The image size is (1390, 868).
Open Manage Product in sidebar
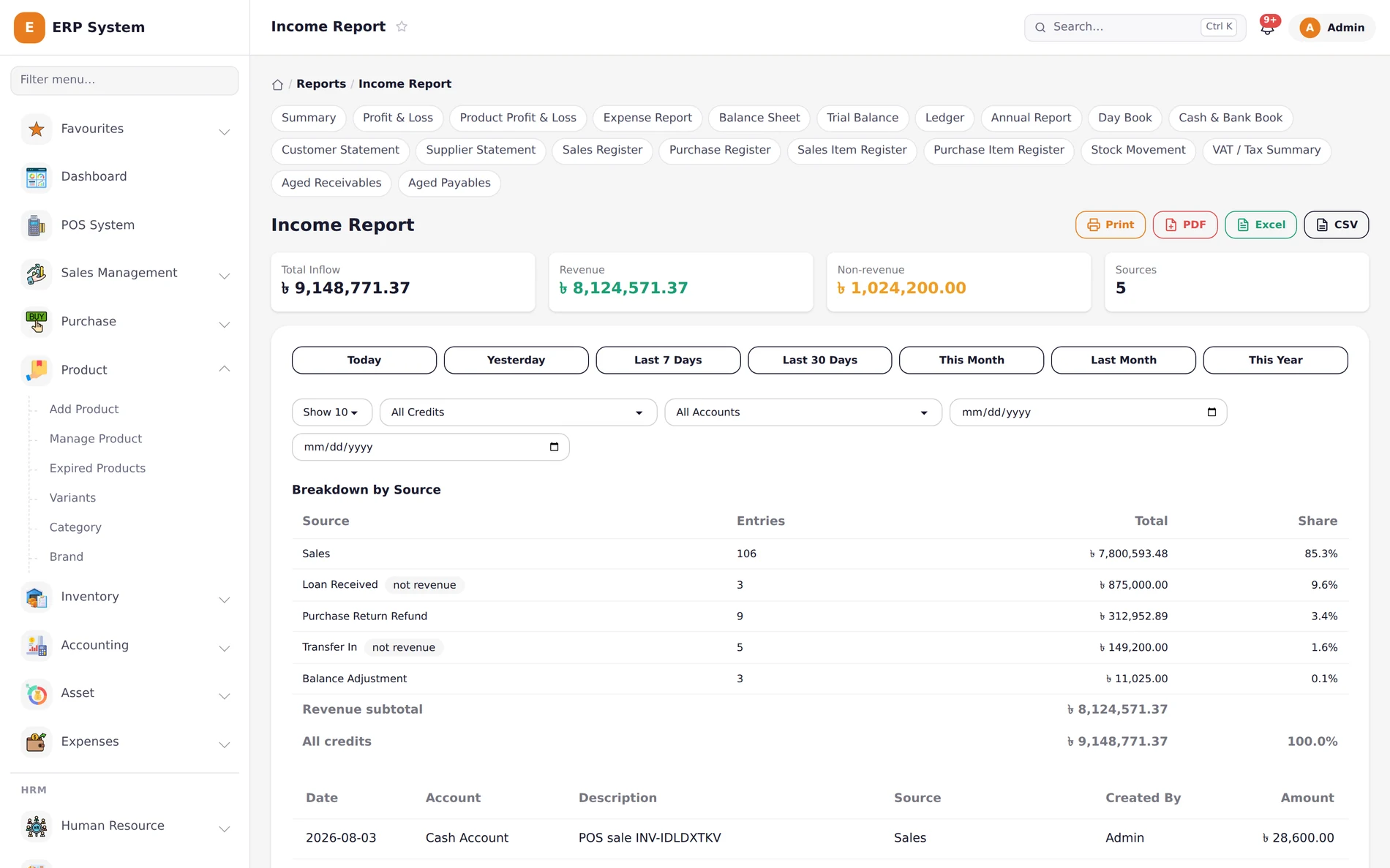96,439
